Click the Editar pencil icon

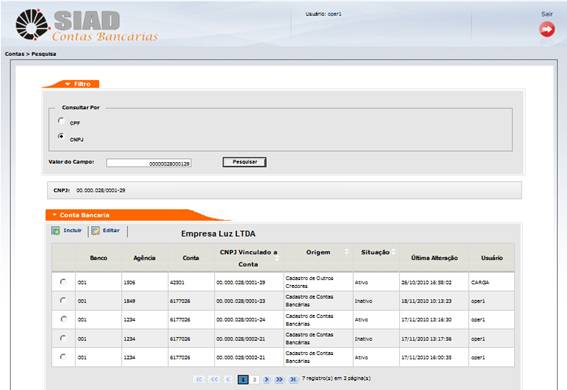pyautogui.click(x=95, y=231)
